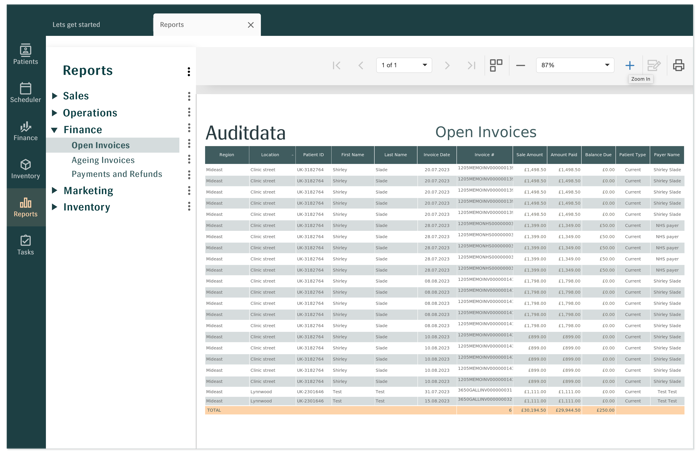Go to previous report page
Image resolution: width=700 pixels, height=453 pixels.
click(361, 66)
